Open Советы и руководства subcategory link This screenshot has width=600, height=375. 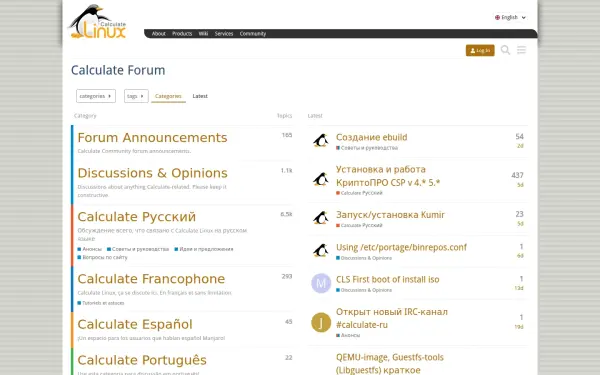[138, 249]
